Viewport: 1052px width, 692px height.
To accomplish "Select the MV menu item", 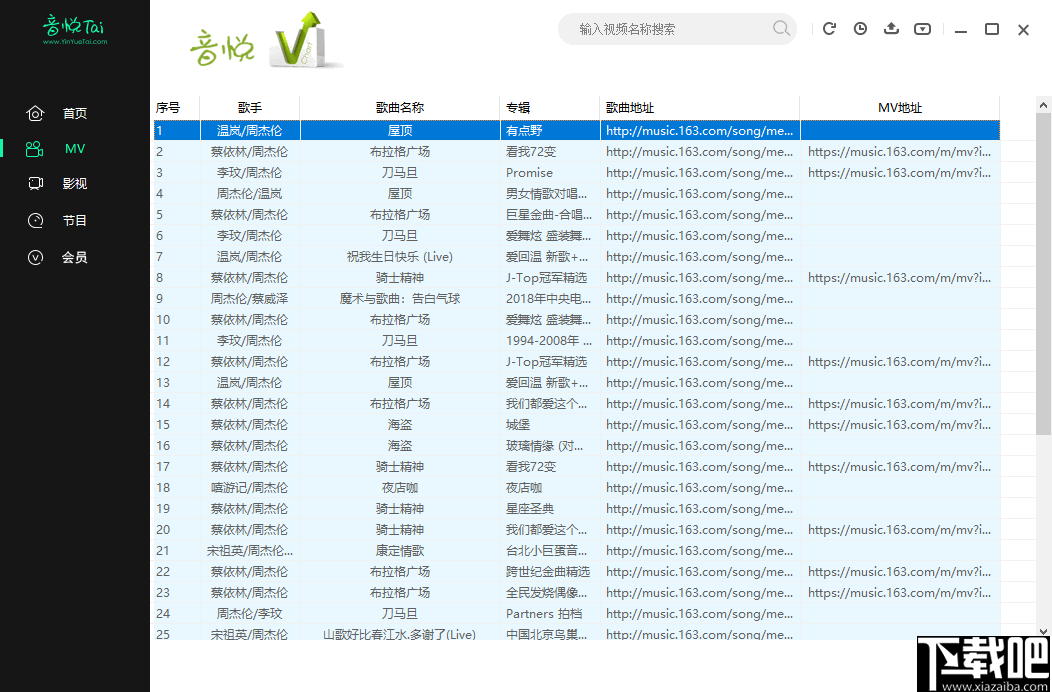I will click(75, 149).
